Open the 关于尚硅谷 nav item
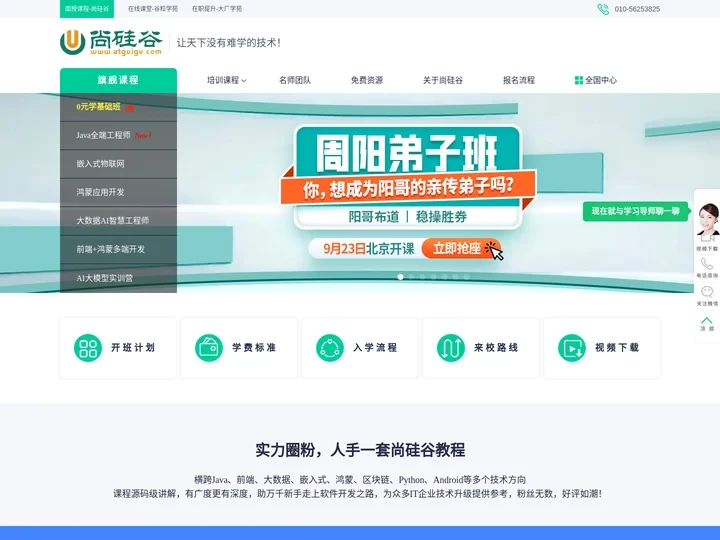Screen dimensions: 720x540 443,80
